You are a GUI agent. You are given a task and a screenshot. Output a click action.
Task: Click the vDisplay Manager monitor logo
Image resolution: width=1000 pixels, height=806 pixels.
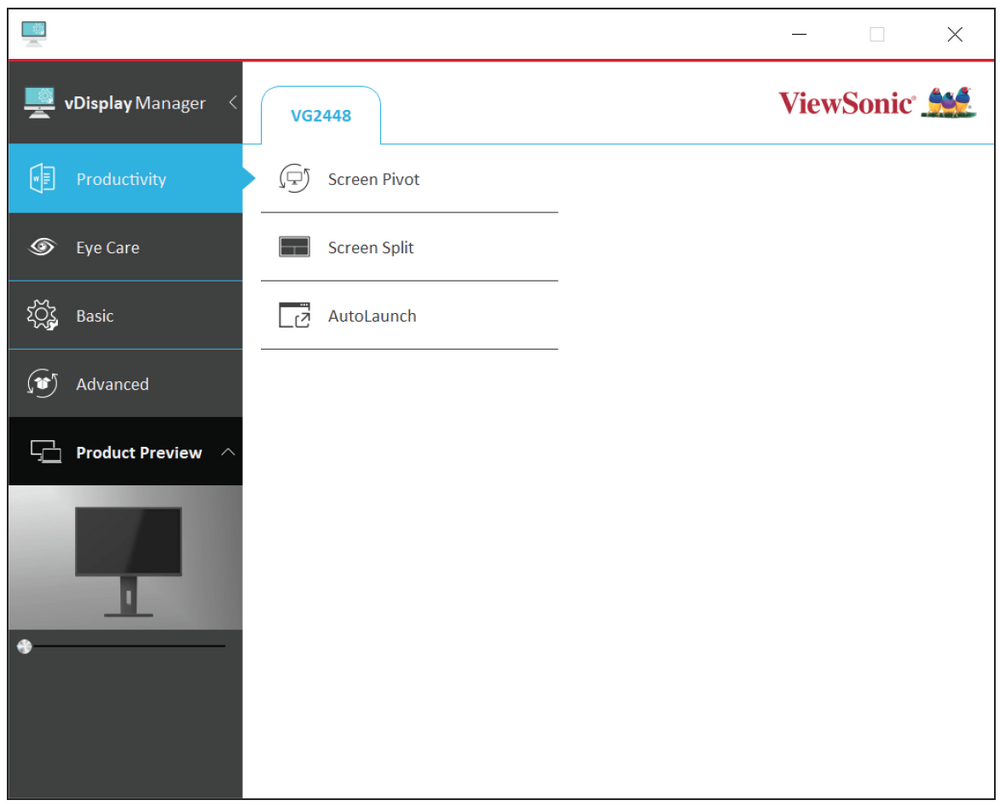point(39,103)
